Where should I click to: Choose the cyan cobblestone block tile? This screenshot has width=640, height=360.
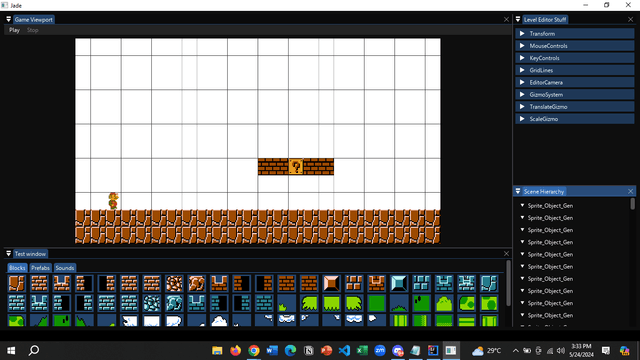pos(151,303)
